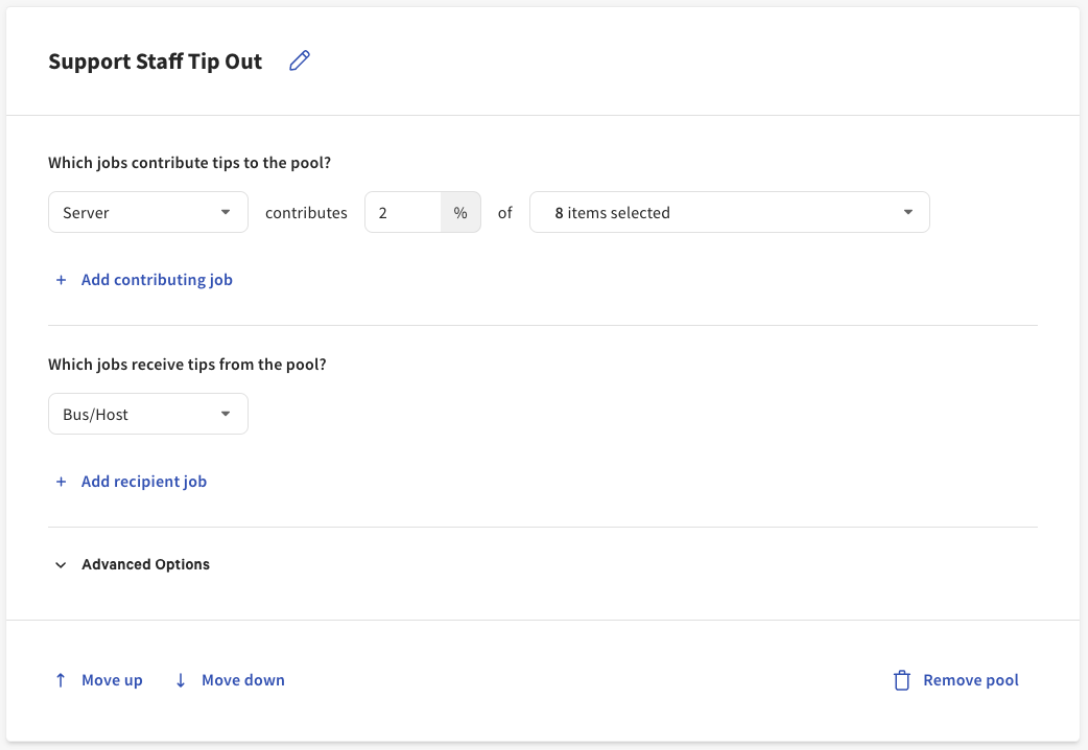Viewport: 1088px width, 750px height.
Task: Click the caret arrow in the Bus/Host dropdown
Action: [x=226, y=414]
